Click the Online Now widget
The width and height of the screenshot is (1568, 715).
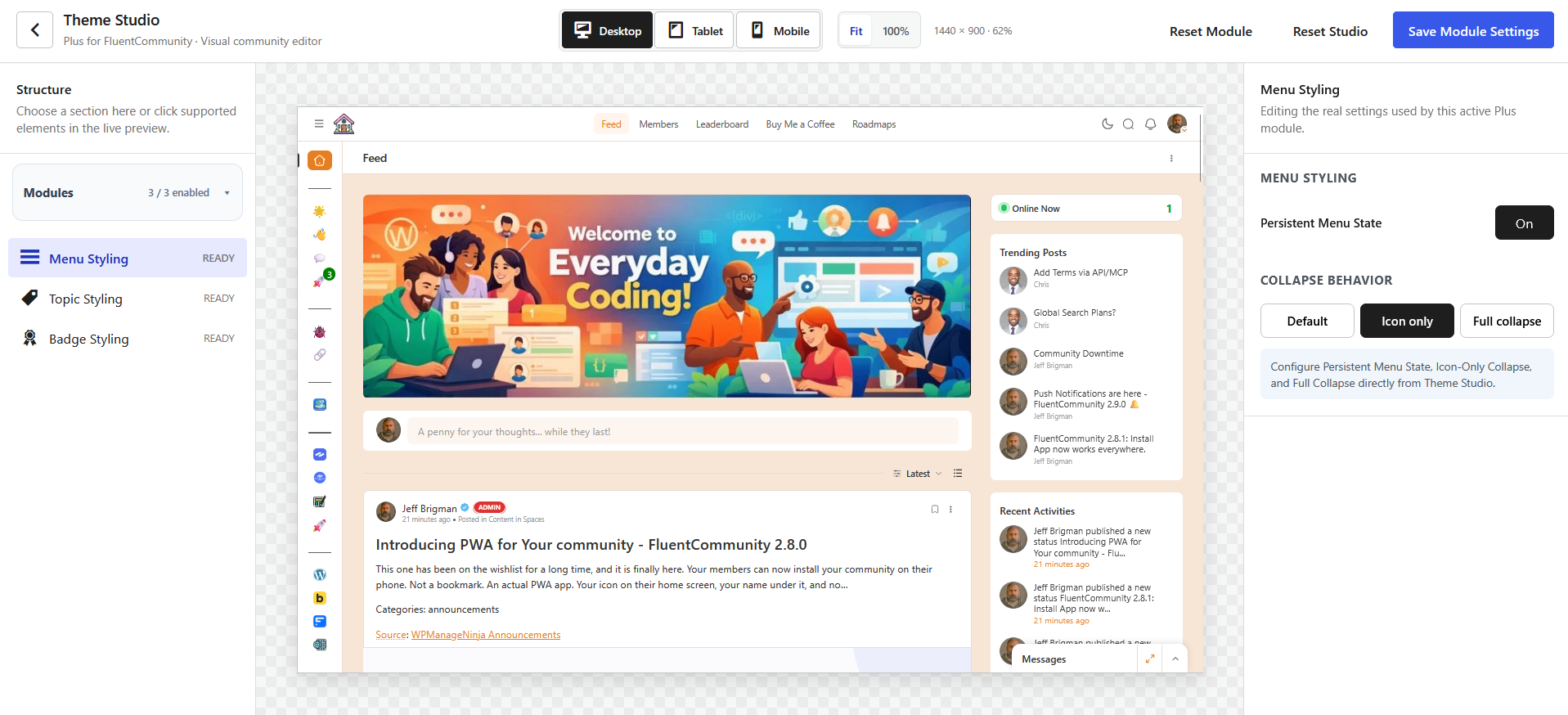1086,208
